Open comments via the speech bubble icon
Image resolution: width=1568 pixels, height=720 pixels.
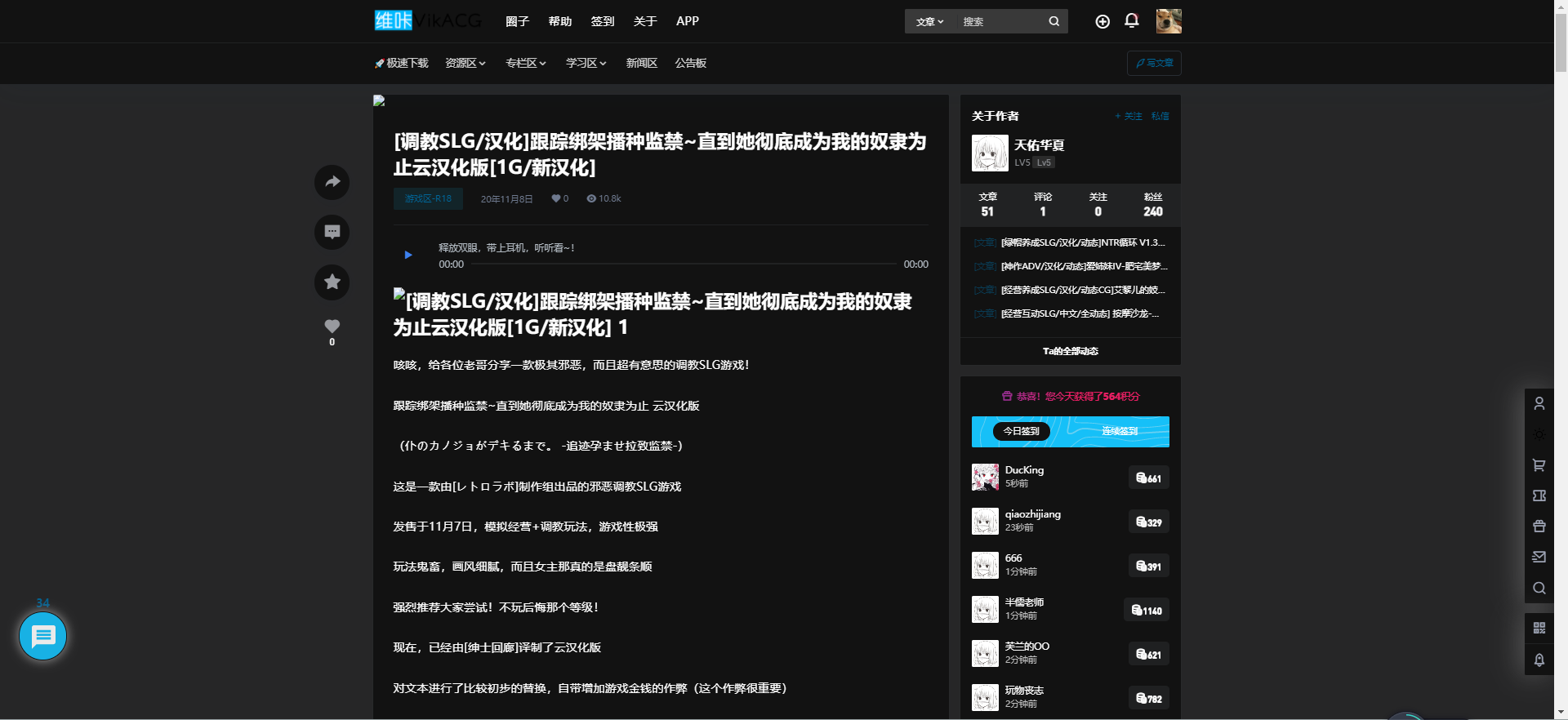[332, 232]
